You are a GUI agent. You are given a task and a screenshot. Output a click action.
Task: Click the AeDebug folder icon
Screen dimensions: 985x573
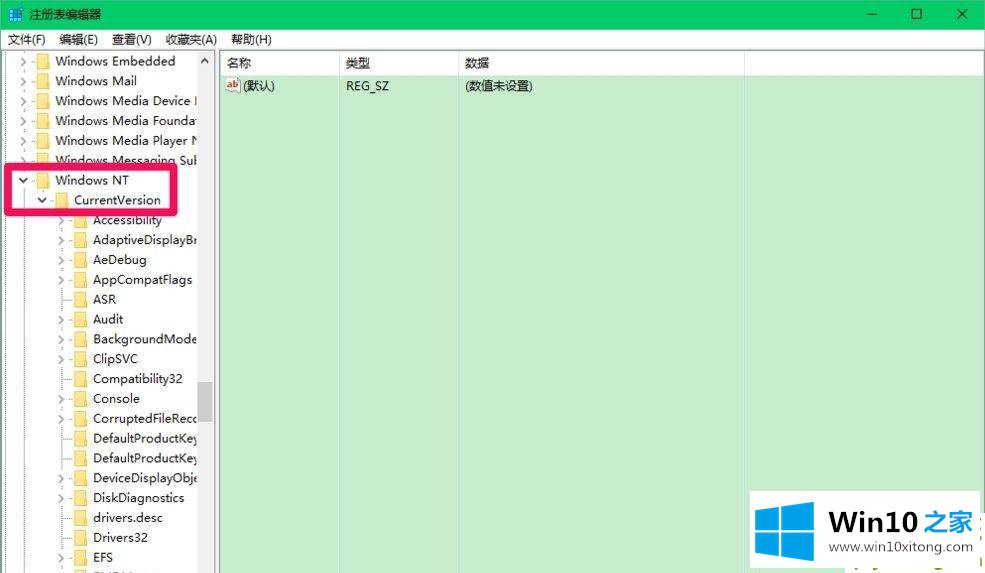point(80,260)
